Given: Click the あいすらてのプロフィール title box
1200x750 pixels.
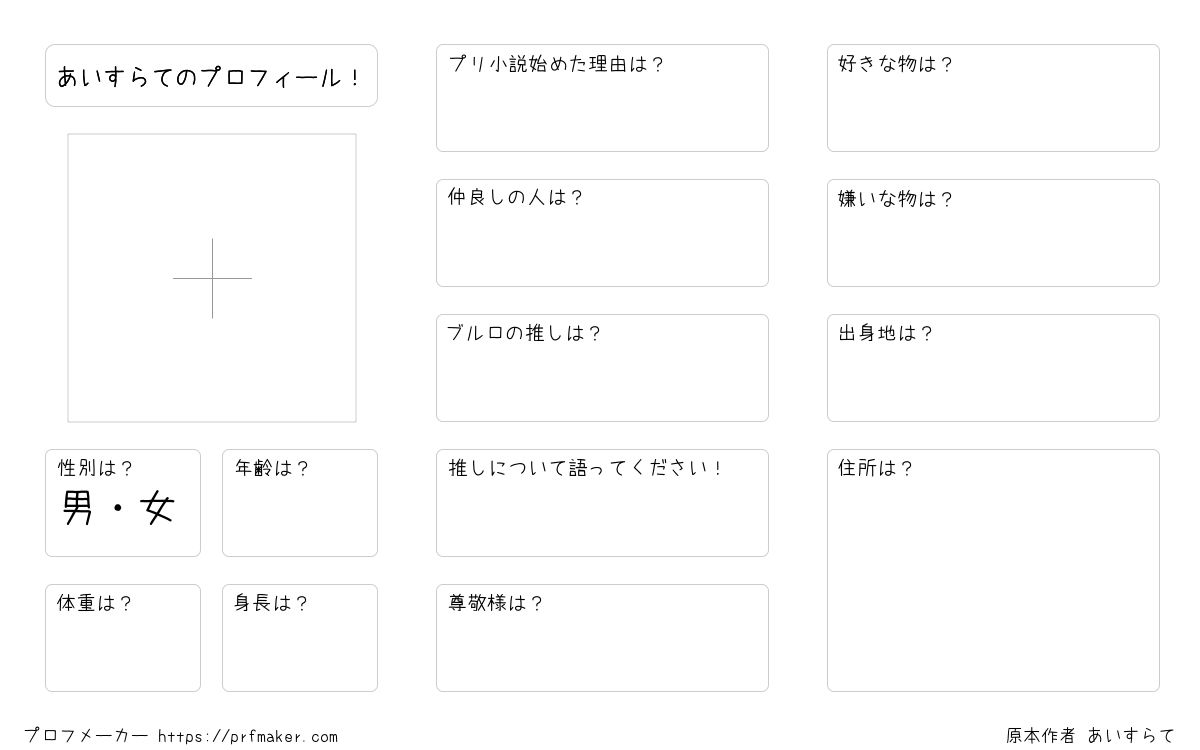Looking at the screenshot, I should (x=211, y=75).
